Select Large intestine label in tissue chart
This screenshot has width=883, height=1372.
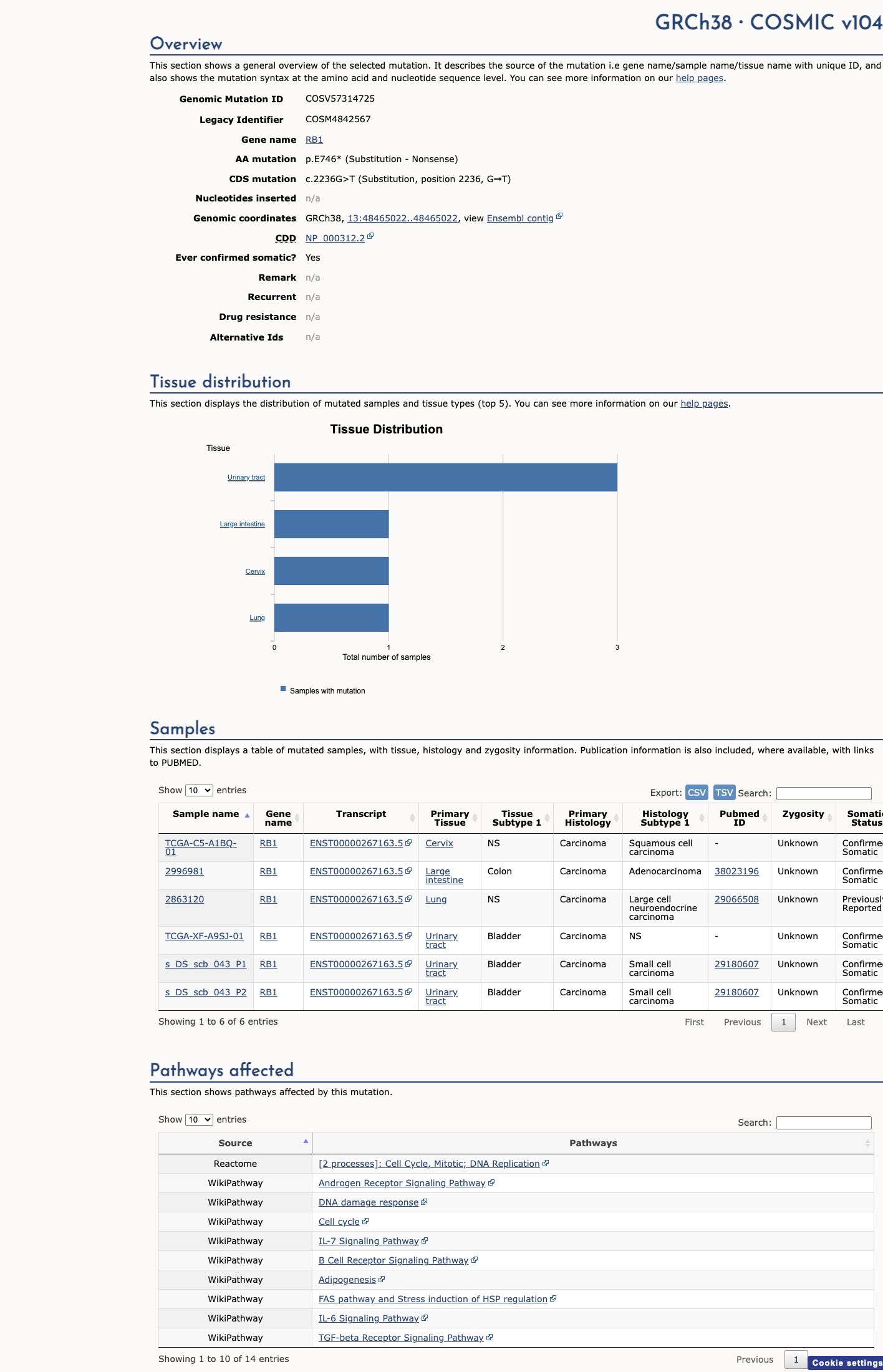pos(242,524)
